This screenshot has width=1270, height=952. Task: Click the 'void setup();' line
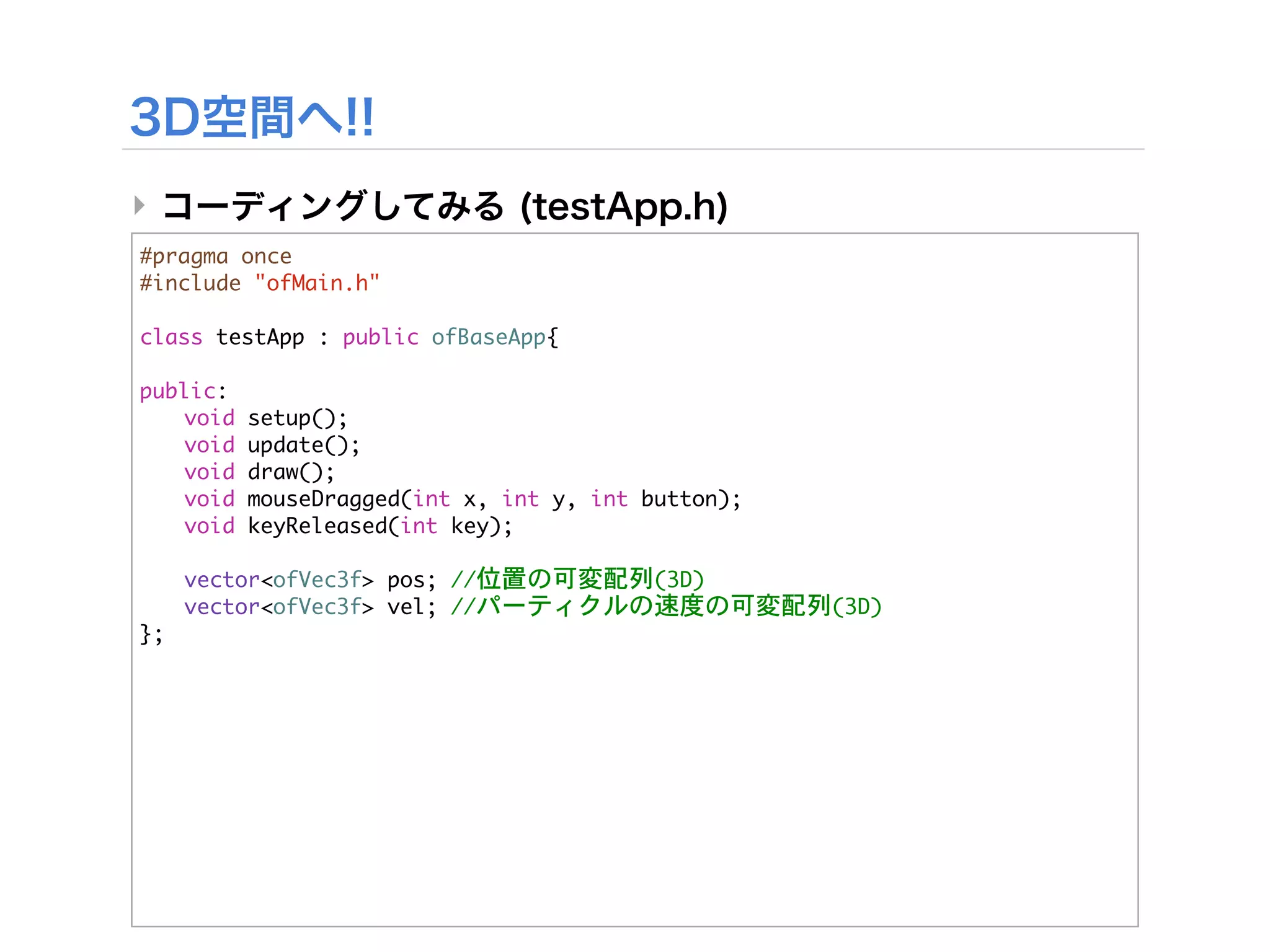[x=265, y=419]
